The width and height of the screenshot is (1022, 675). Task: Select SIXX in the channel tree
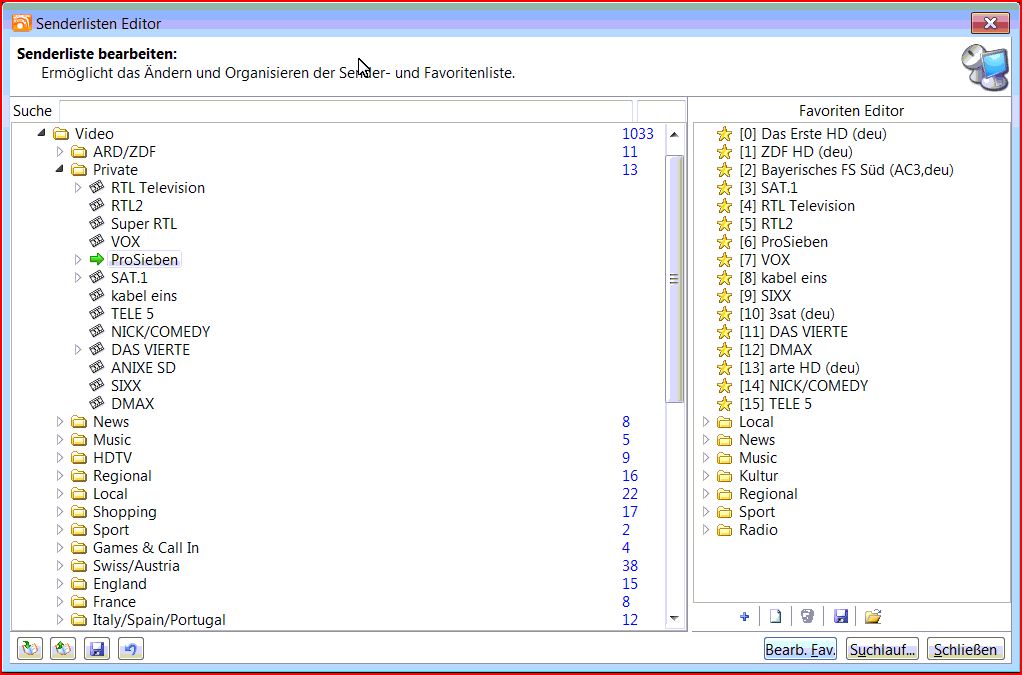coord(126,386)
